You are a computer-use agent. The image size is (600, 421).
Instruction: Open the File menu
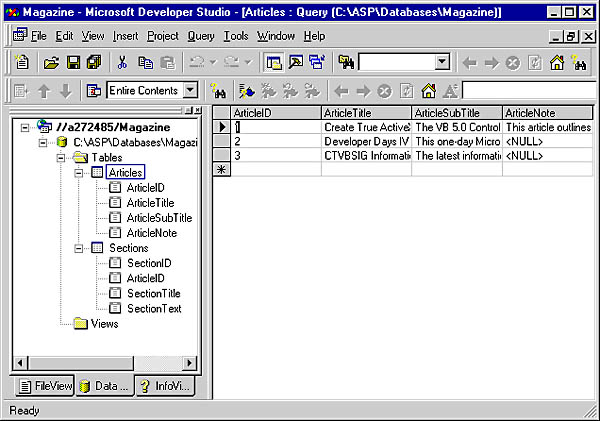click(39, 36)
